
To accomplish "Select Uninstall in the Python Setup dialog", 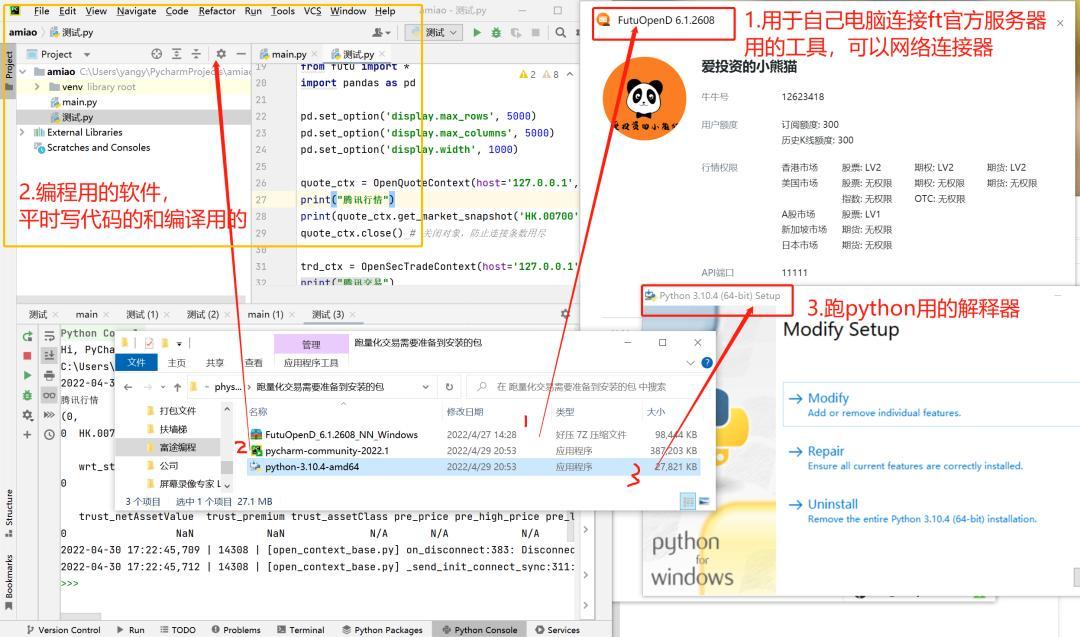I will point(832,504).
